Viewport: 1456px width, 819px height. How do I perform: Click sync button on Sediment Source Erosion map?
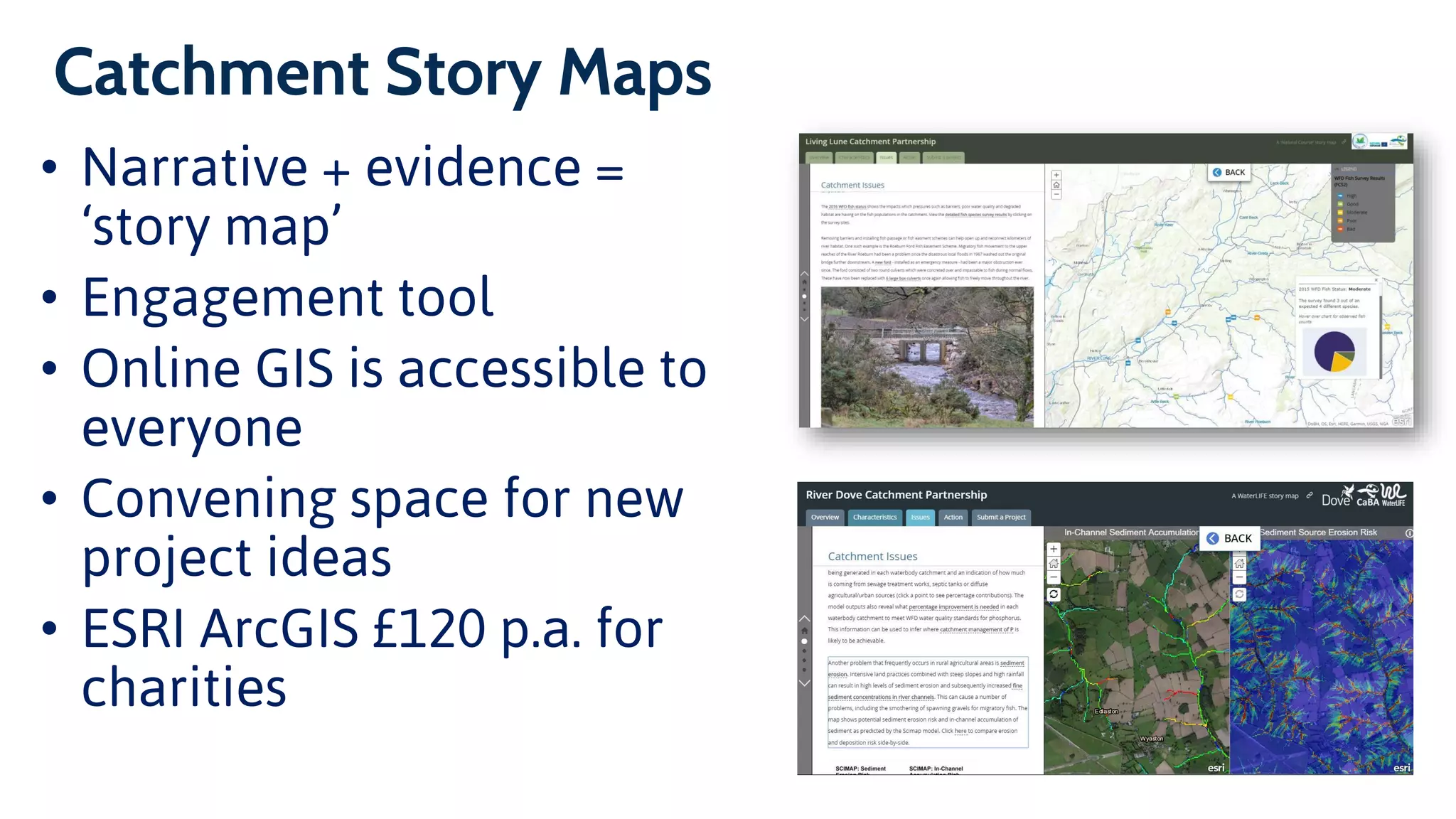[x=1239, y=594]
